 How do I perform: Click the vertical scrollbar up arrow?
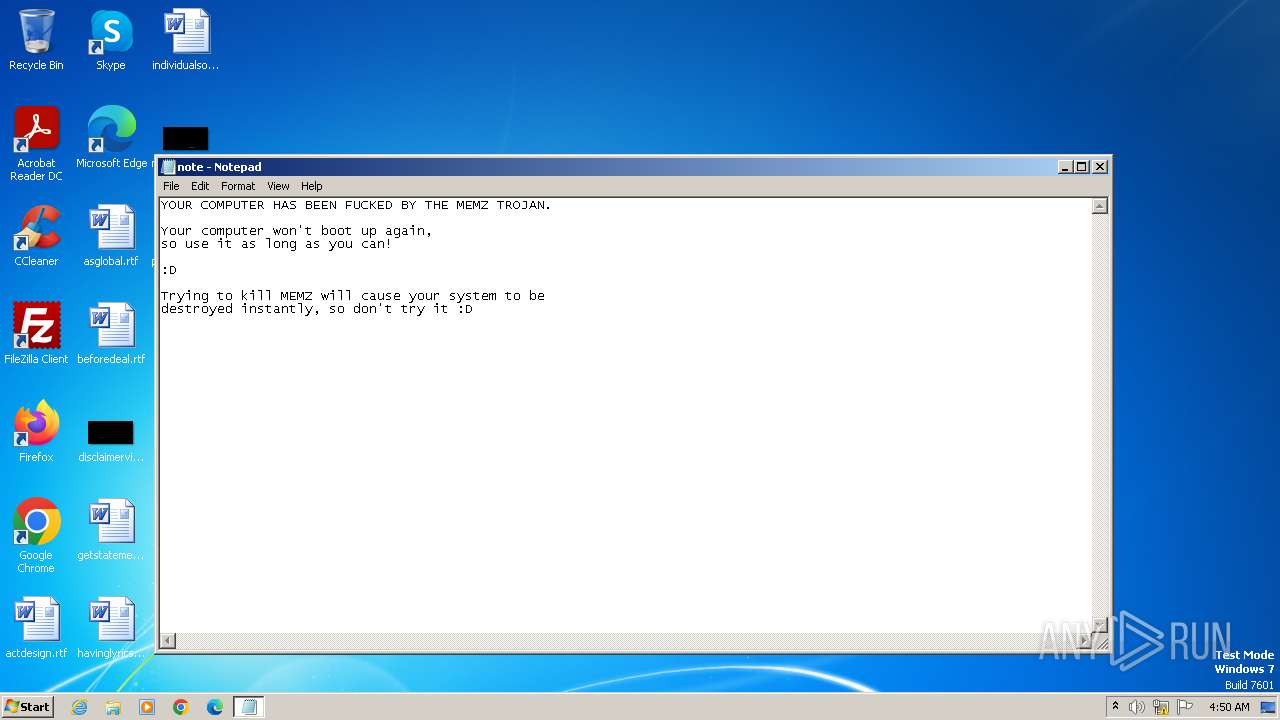tap(1099, 206)
